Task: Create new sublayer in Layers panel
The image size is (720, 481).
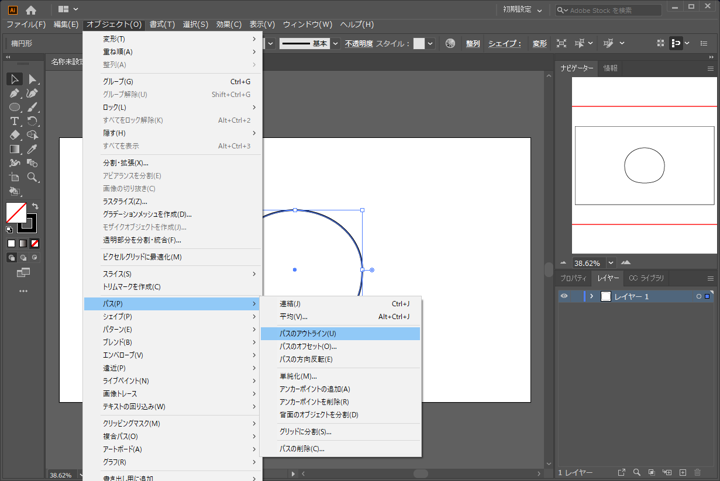Action: click(667, 472)
